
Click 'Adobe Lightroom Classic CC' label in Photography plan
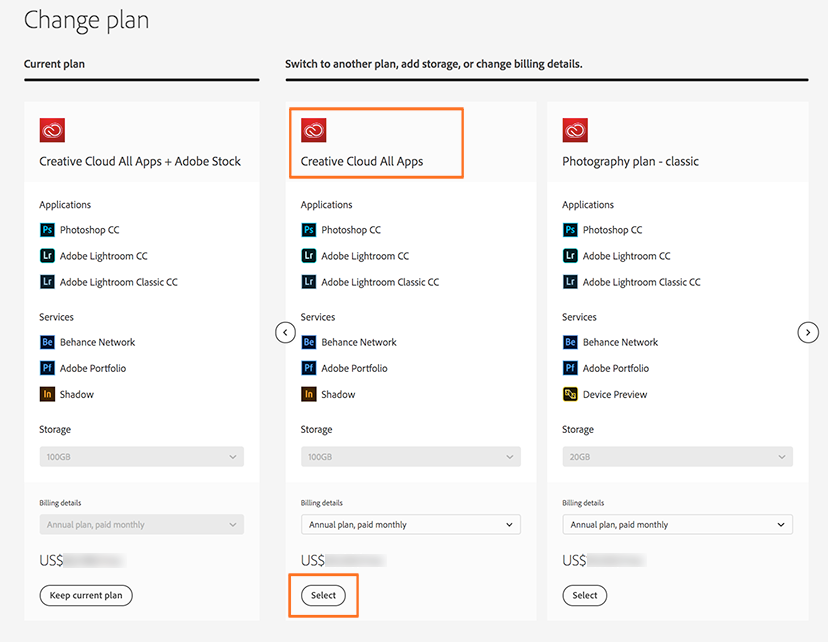point(642,282)
